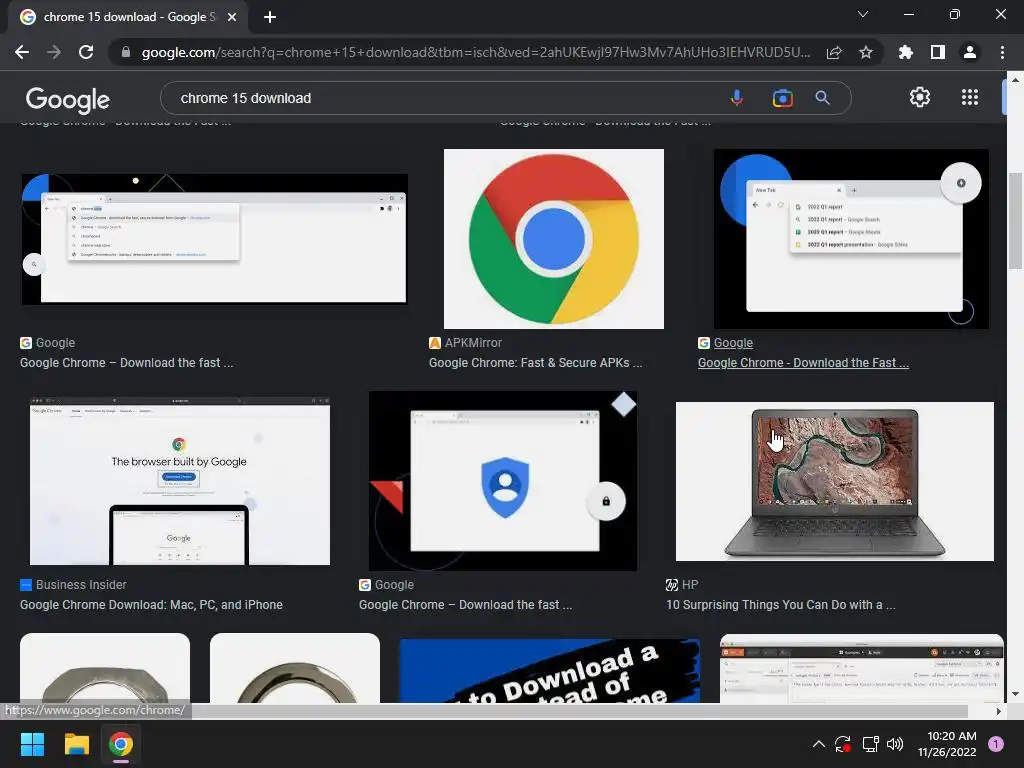Share this page icon in address bar
This screenshot has width=1024, height=768.
pyautogui.click(x=834, y=52)
